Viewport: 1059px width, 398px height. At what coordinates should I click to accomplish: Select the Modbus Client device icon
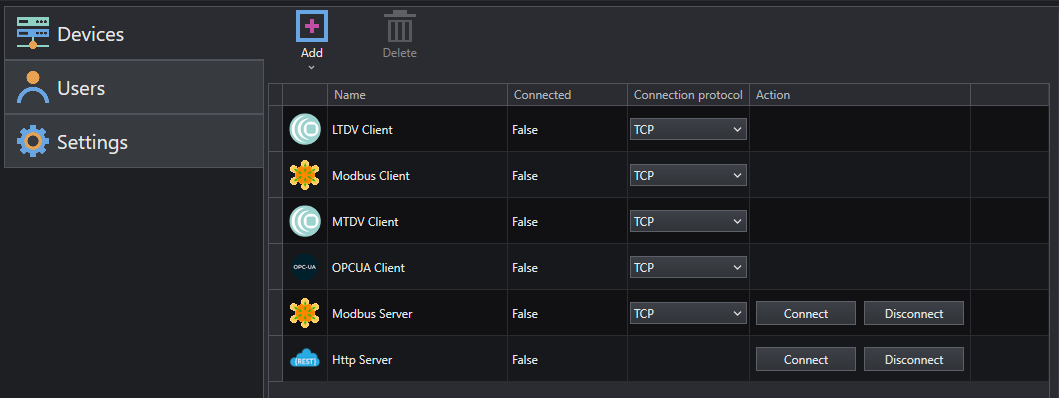[x=305, y=175]
